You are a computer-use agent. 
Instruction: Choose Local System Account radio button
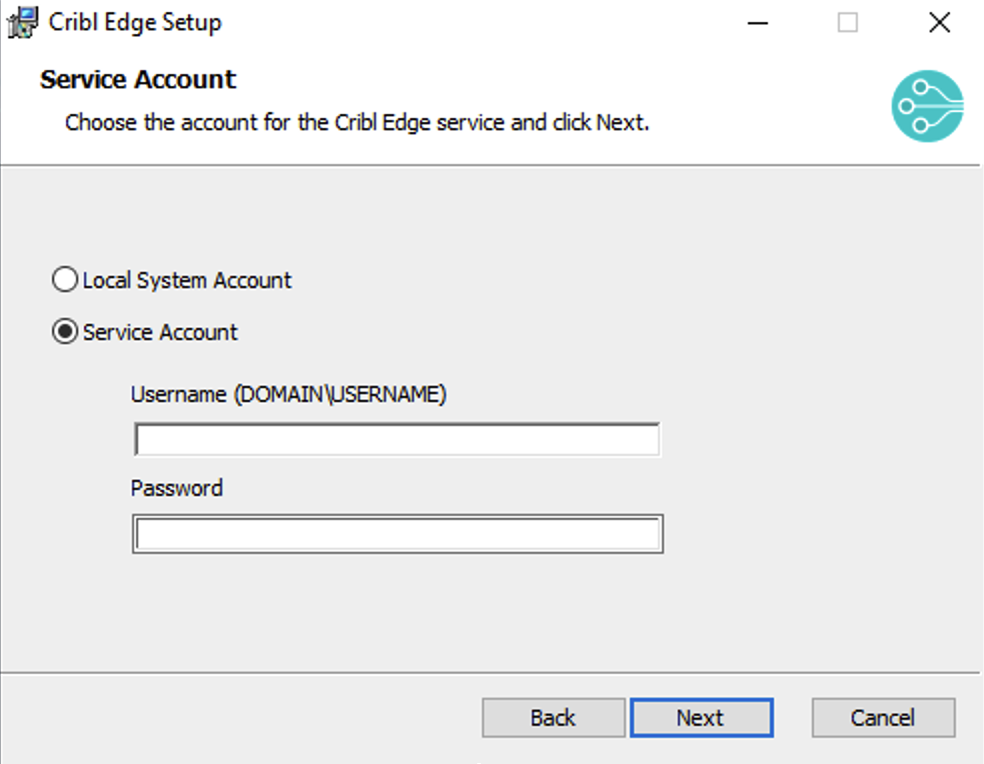pyautogui.click(x=64, y=280)
